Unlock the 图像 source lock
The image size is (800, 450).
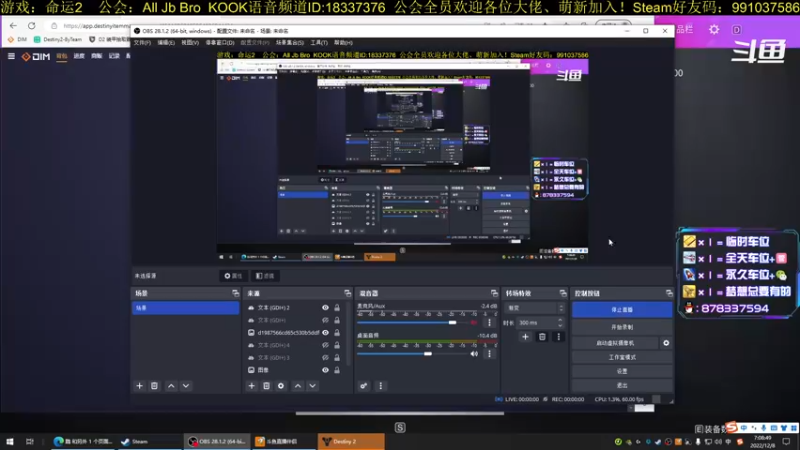337,370
